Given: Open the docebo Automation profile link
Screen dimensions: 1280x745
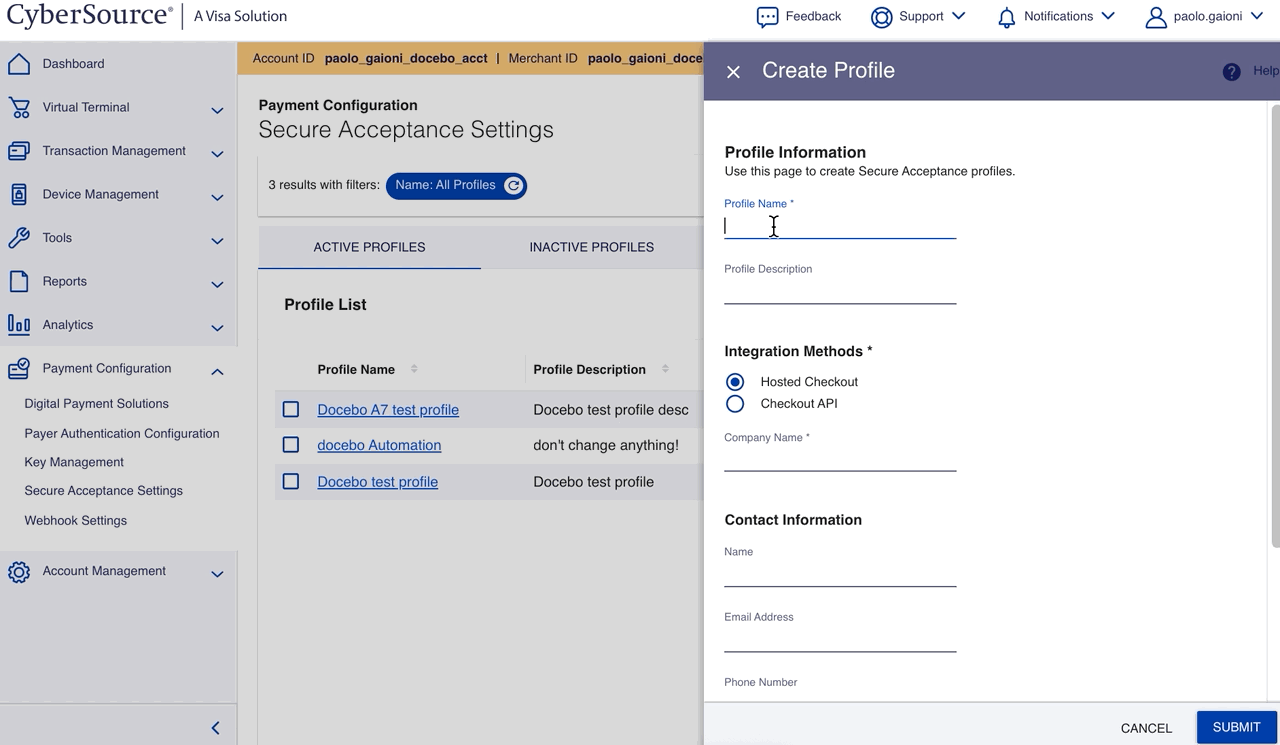Looking at the screenshot, I should coord(379,445).
